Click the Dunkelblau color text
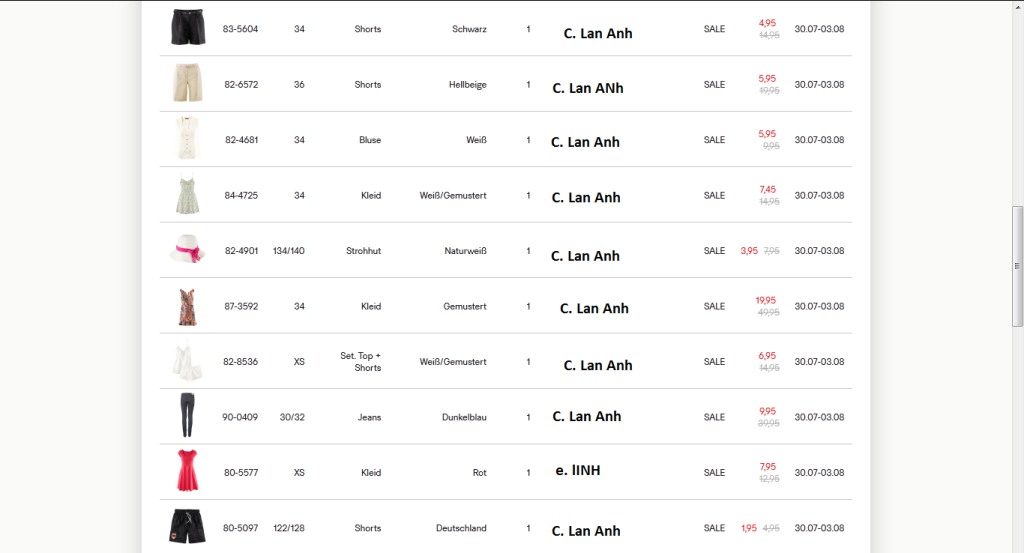Screen dimensions: 1024x553 (464, 417)
